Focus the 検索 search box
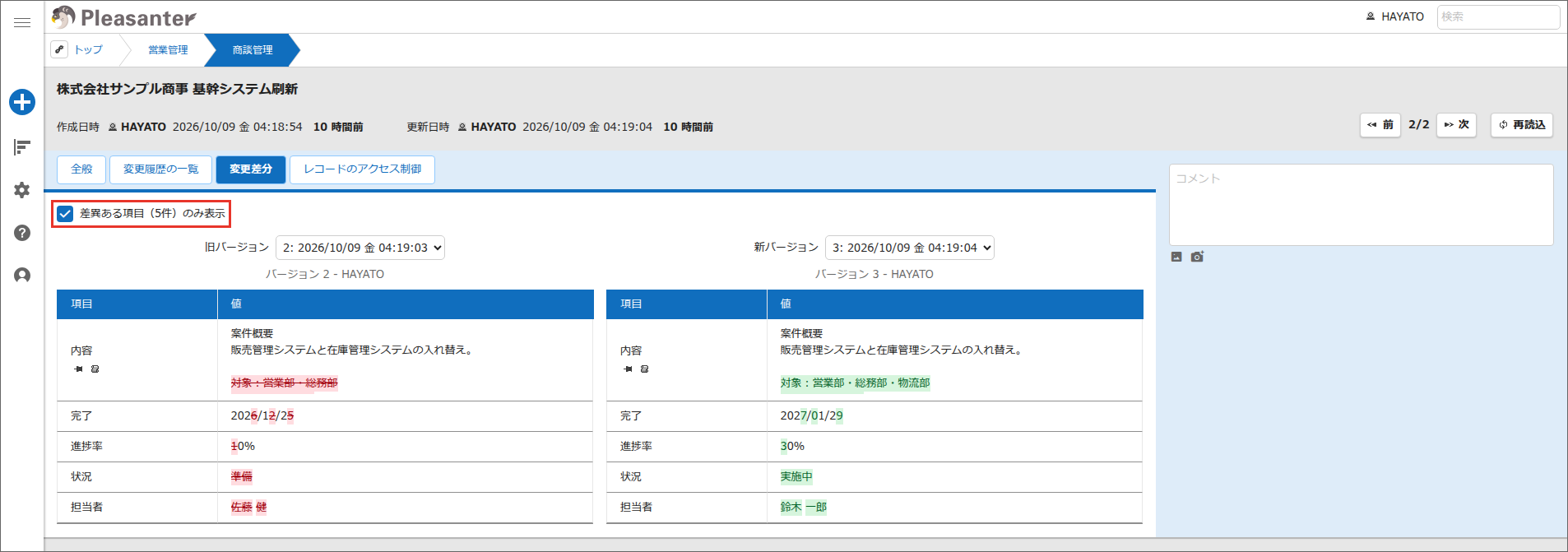The width and height of the screenshot is (1568, 552). tap(1498, 16)
